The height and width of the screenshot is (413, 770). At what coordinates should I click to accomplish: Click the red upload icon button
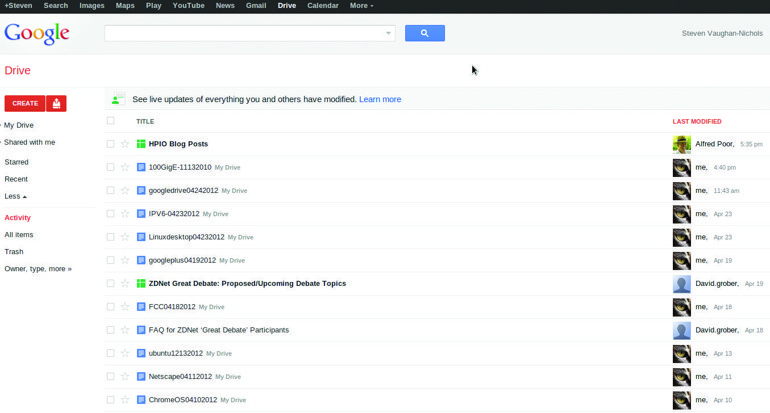56,103
